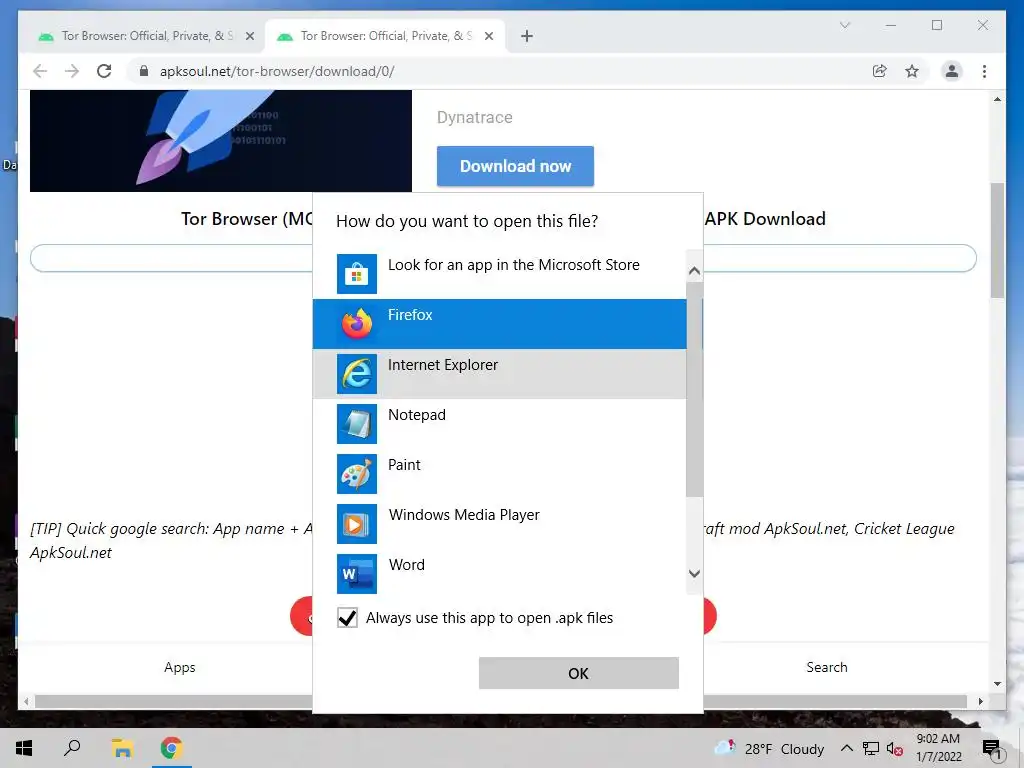Open the Search link at page bottom

click(x=827, y=667)
